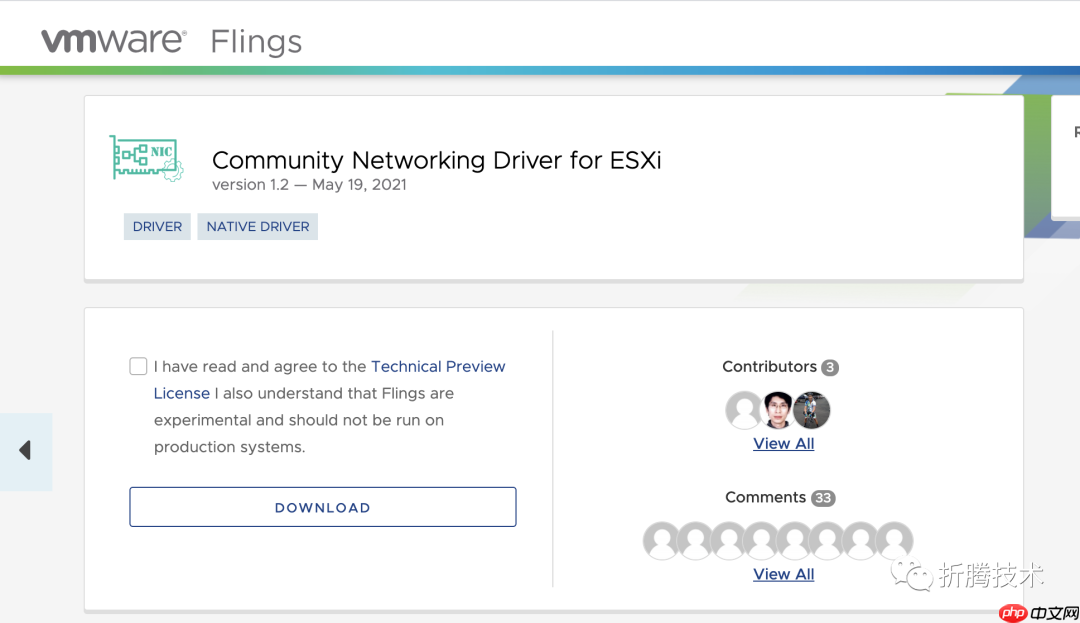The width and height of the screenshot is (1080, 623).
Task: Open the third contributor's photo avatar
Action: pos(811,410)
